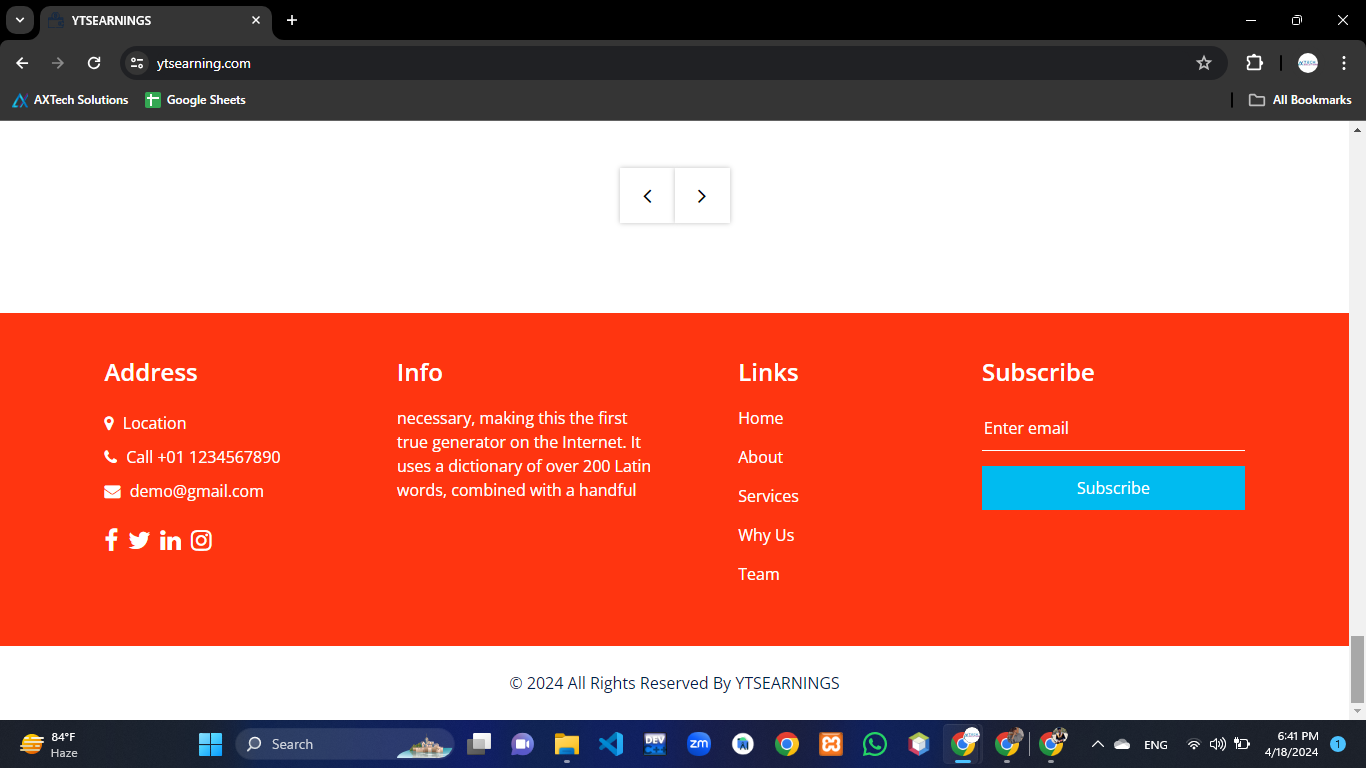Click the previous slide arrow button
The height and width of the screenshot is (768, 1366).
(x=647, y=196)
